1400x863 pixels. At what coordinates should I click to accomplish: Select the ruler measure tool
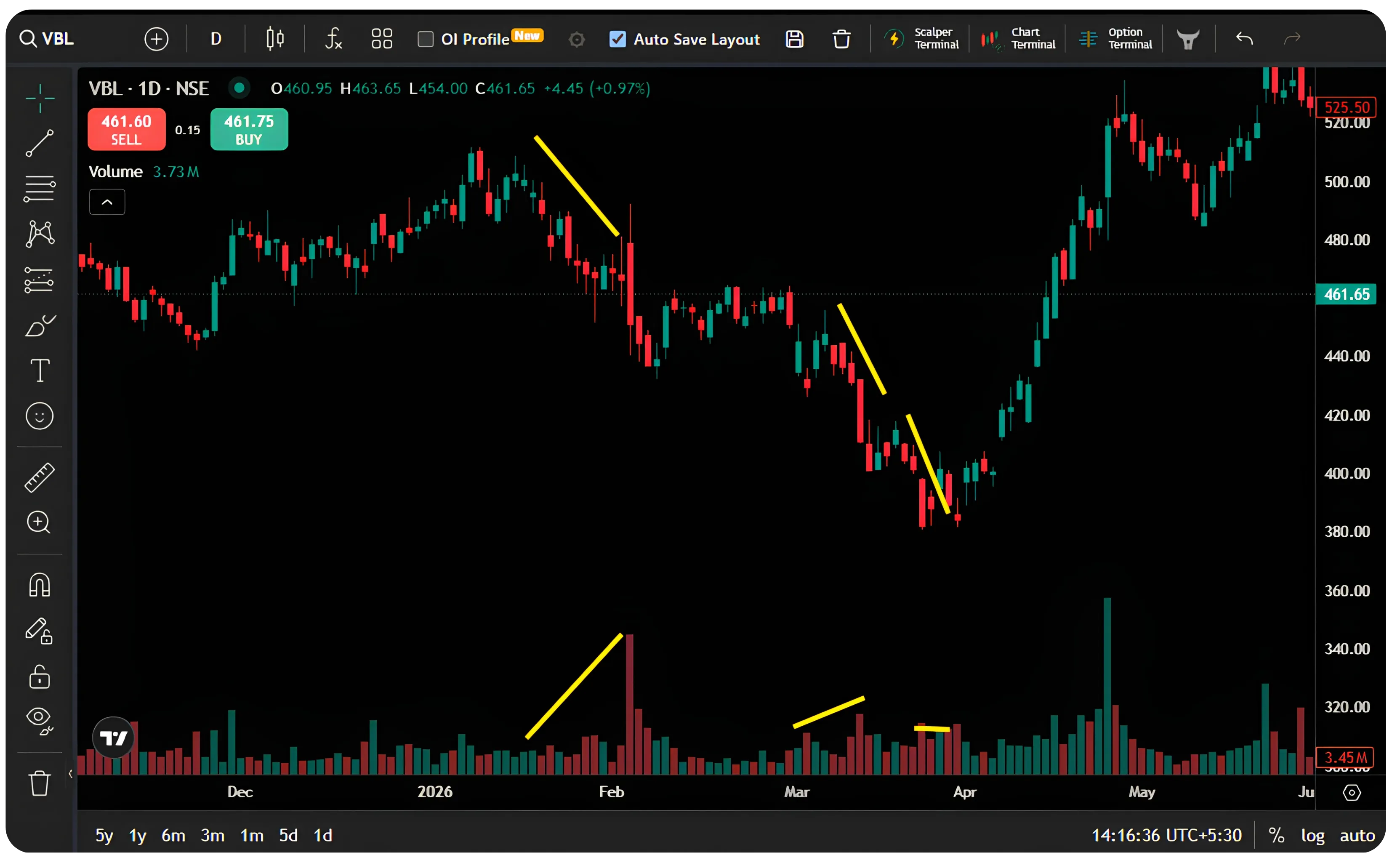point(40,478)
